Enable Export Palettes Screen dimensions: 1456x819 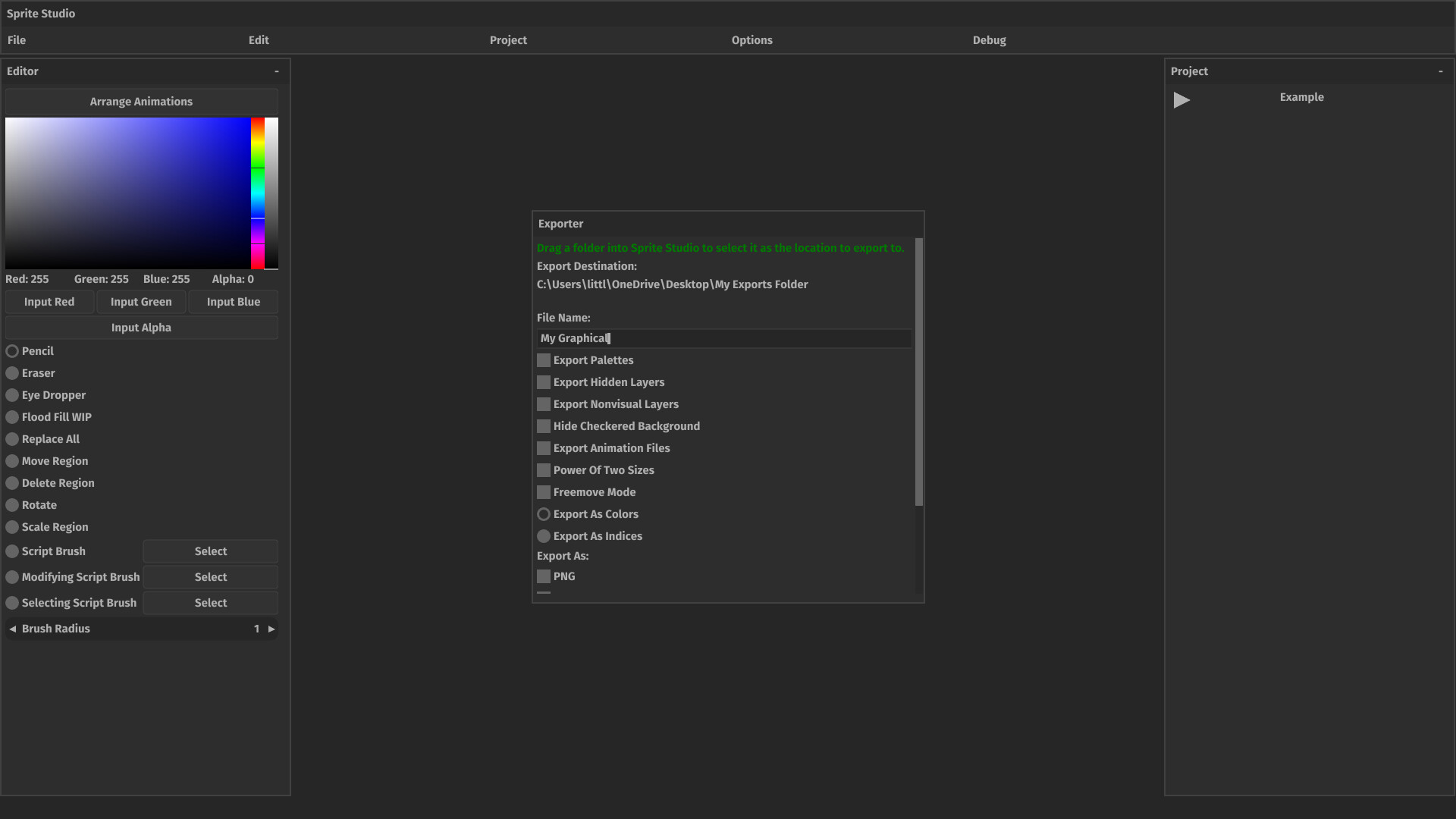pyautogui.click(x=543, y=359)
